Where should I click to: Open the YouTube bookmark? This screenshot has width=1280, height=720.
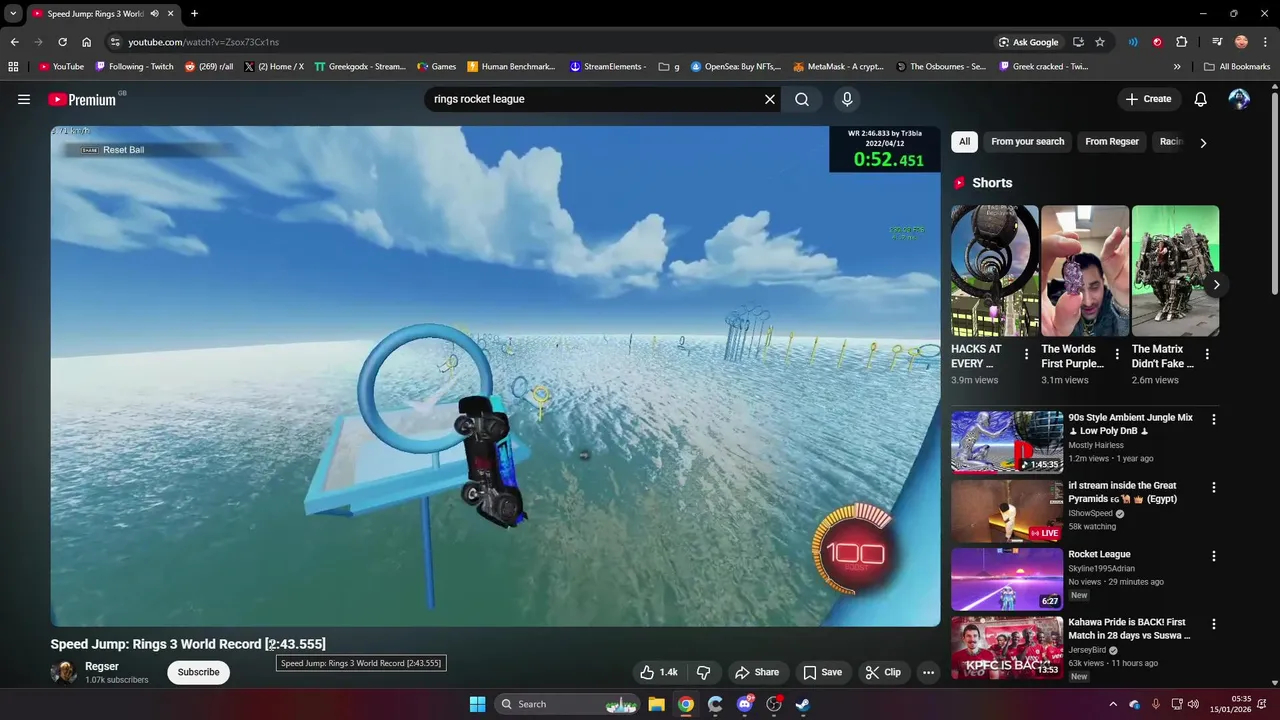coord(61,67)
